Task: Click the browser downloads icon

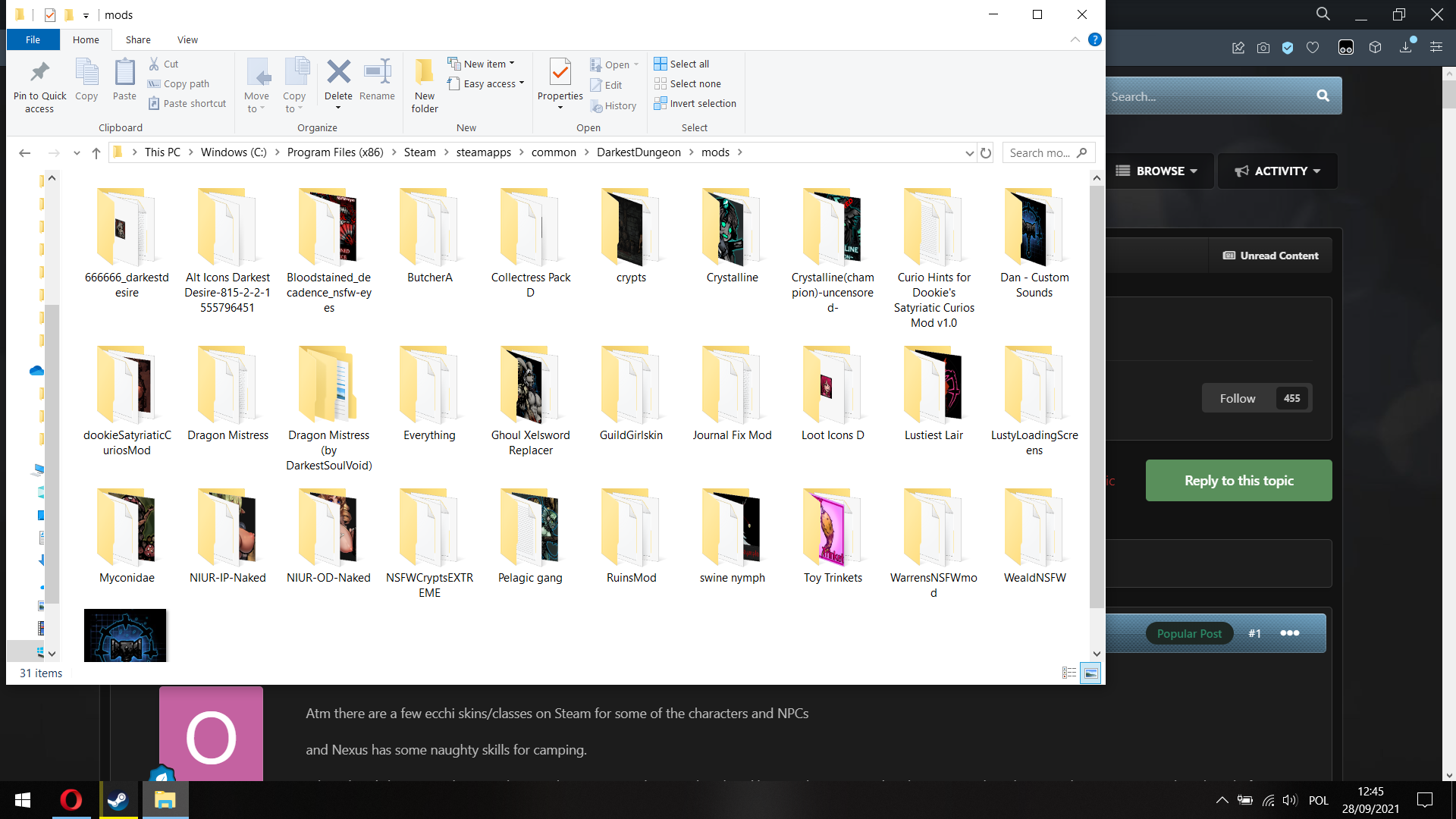Action: tap(1406, 47)
